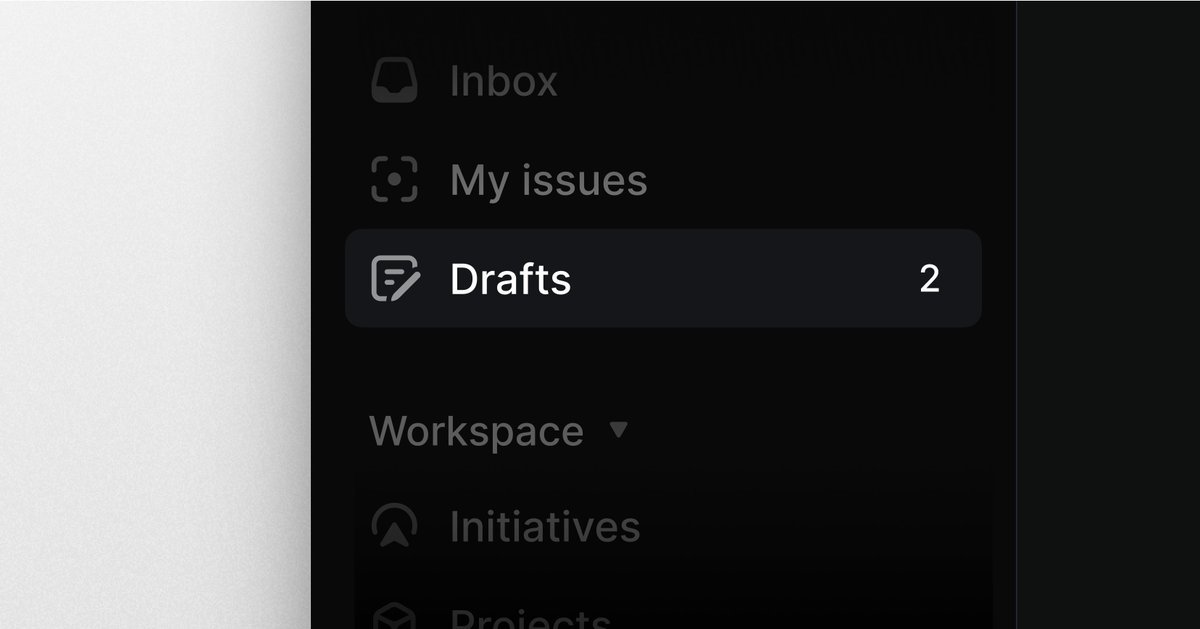Click the Workspace section heading text
The width and height of the screenshot is (1200, 629).
click(476, 431)
